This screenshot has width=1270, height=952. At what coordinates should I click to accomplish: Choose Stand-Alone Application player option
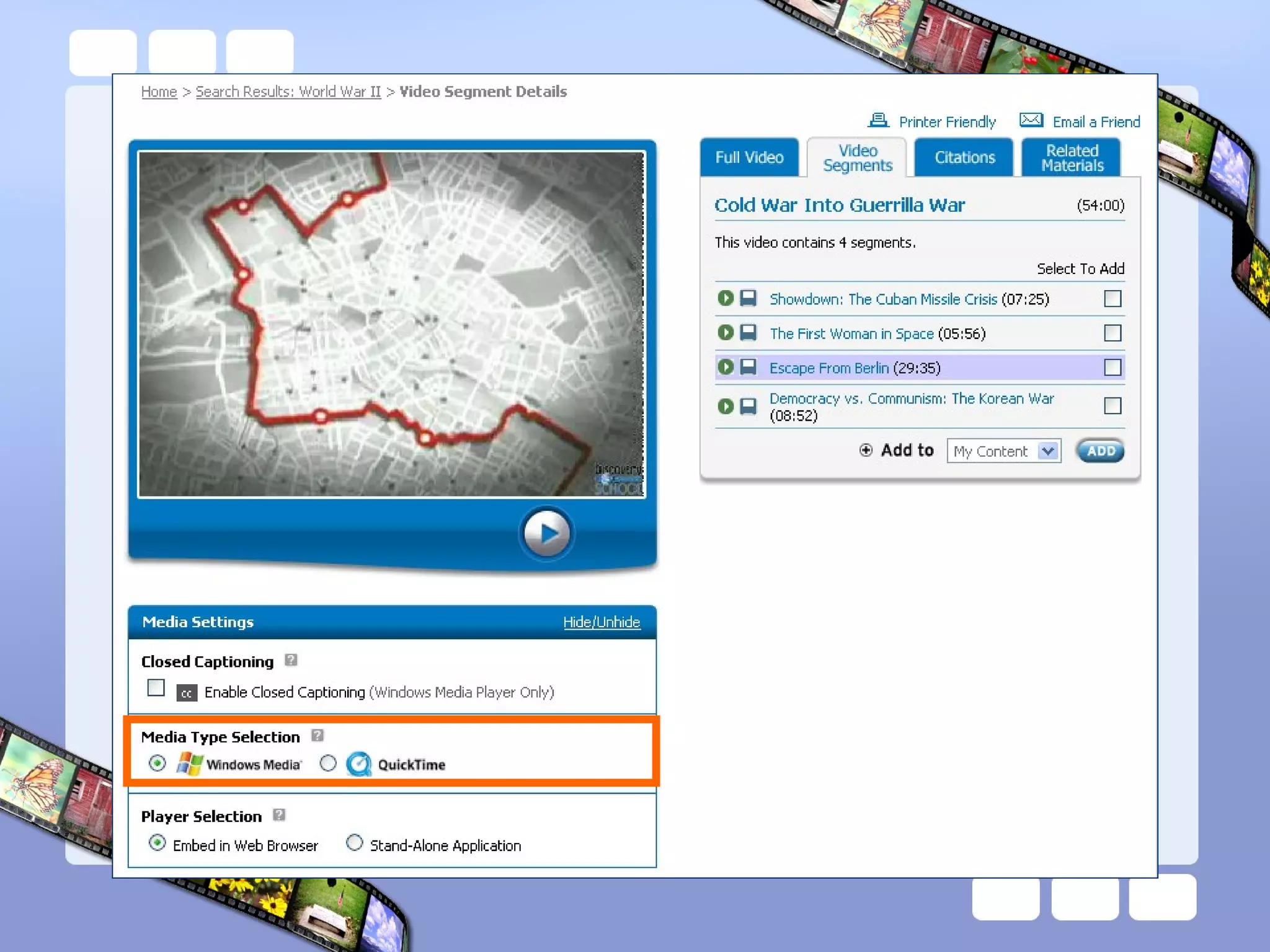[354, 844]
